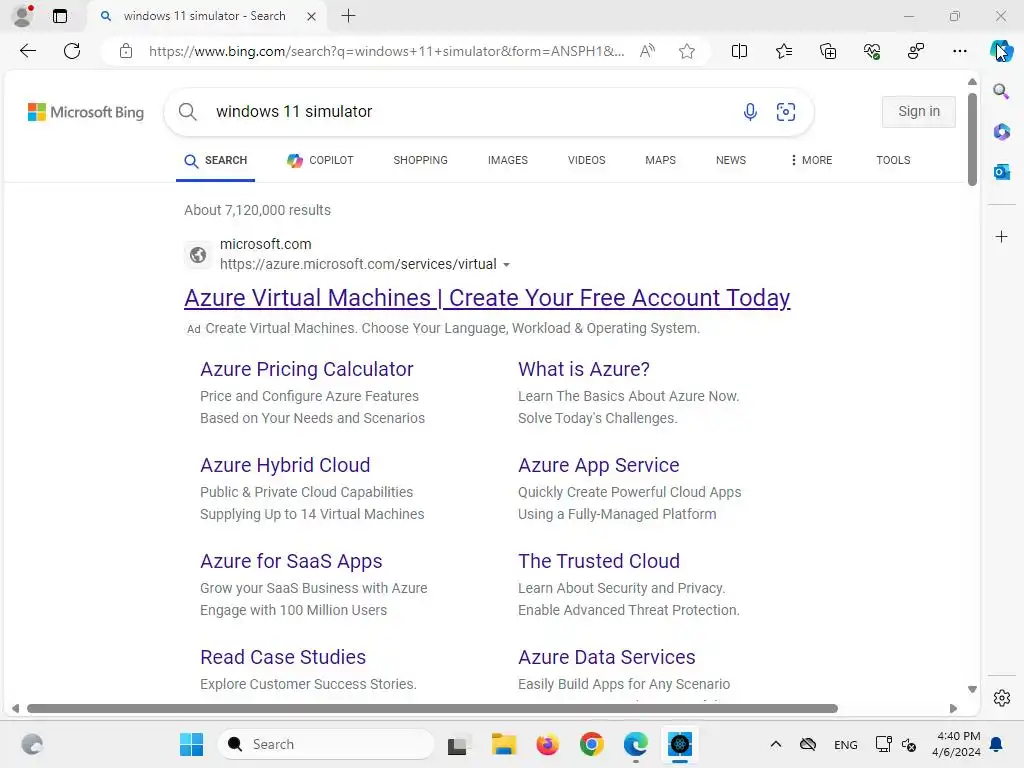Image resolution: width=1024 pixels, height=768 pixels.
Task: Add this page to favorites
Action: click(x=687, y=52)
